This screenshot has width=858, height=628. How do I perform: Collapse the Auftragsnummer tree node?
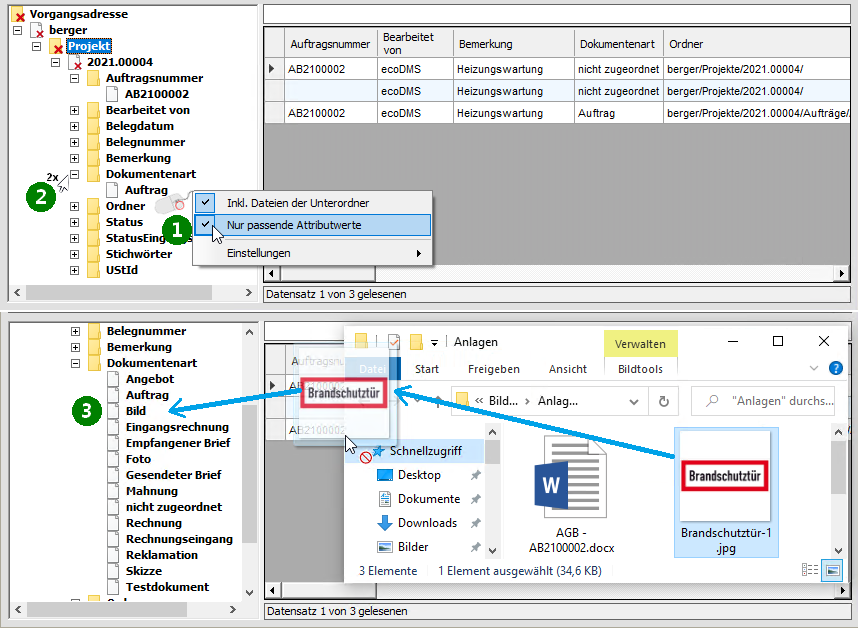click(x=75, y=78)
